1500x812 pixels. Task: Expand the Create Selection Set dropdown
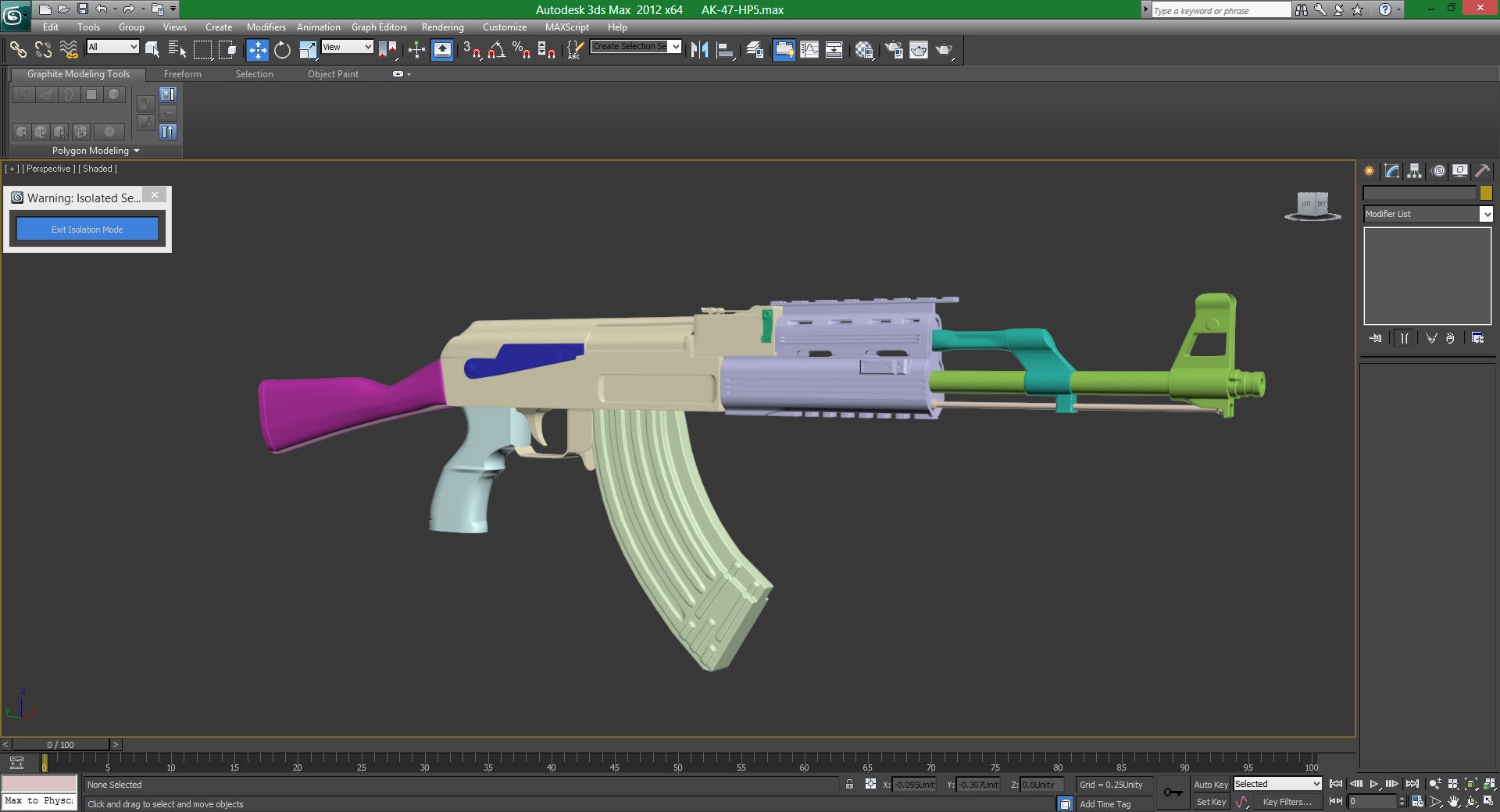[x=675, y=46]
